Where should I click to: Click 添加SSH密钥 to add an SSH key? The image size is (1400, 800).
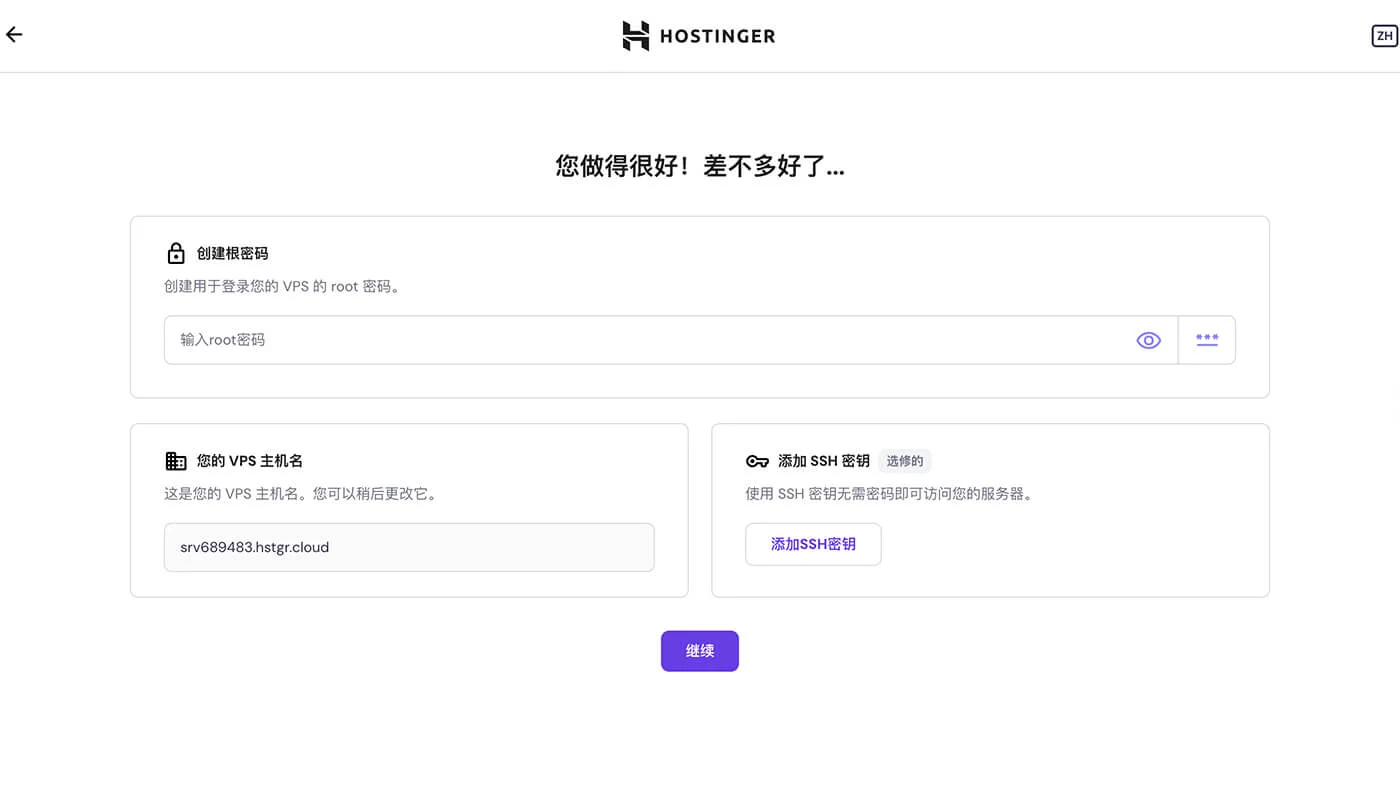812,544
